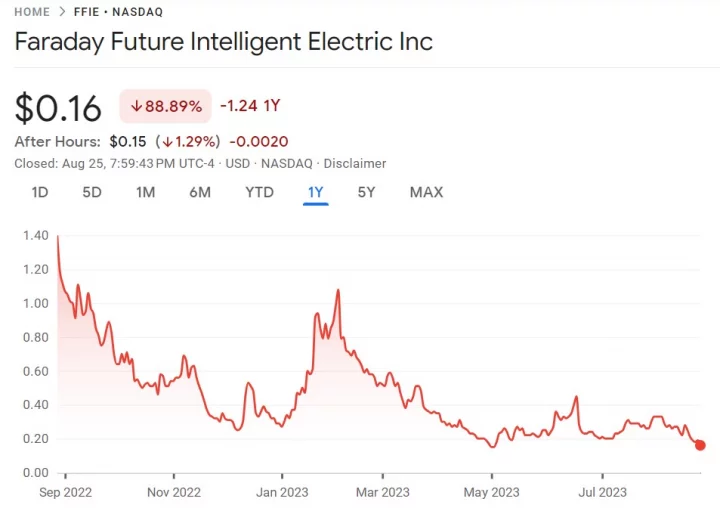Screen dimensions: 720x508
Task: Switch to the 1D time range
Action: pos(40,192)
